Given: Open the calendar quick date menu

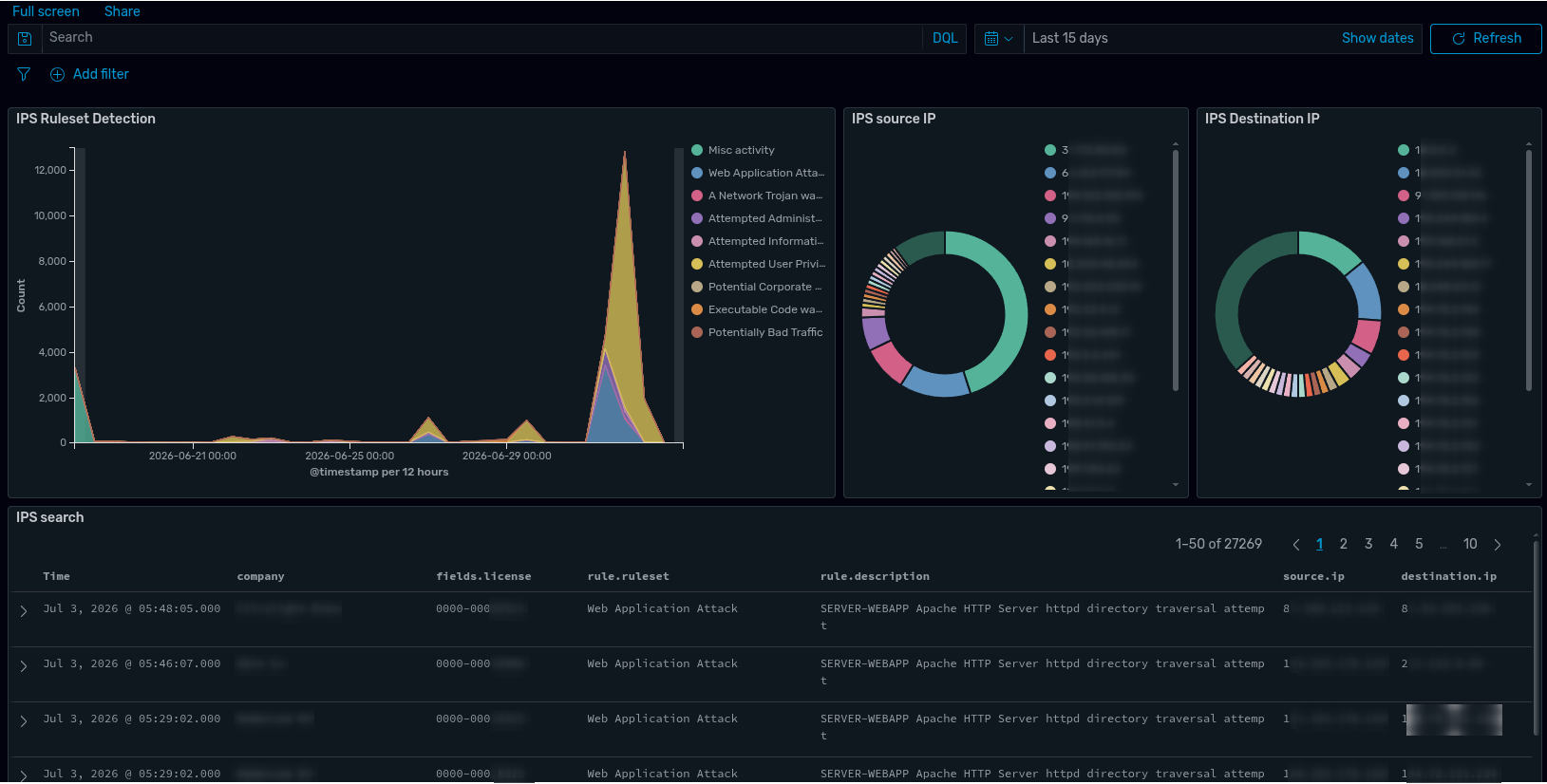Looking at the screenshot, I should [x=999, y=39].
